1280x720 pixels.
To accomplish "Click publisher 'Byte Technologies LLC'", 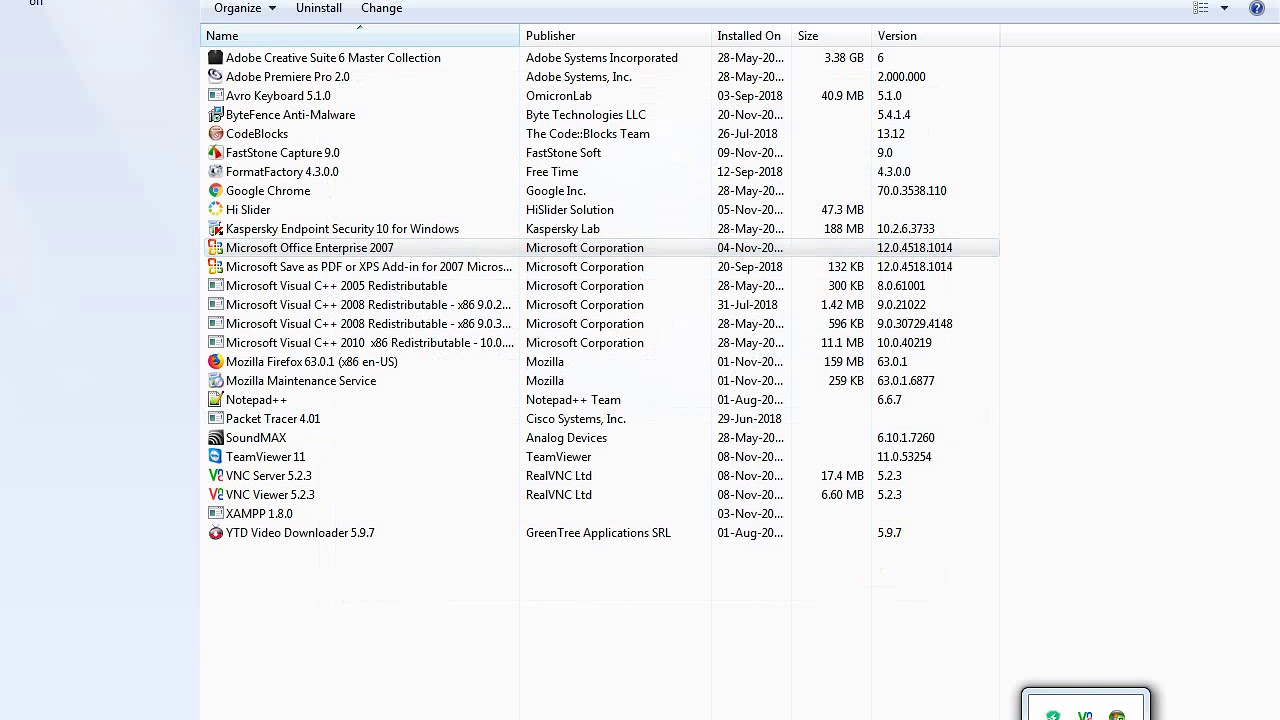I will pyautogui.click(x=586, y=115).
